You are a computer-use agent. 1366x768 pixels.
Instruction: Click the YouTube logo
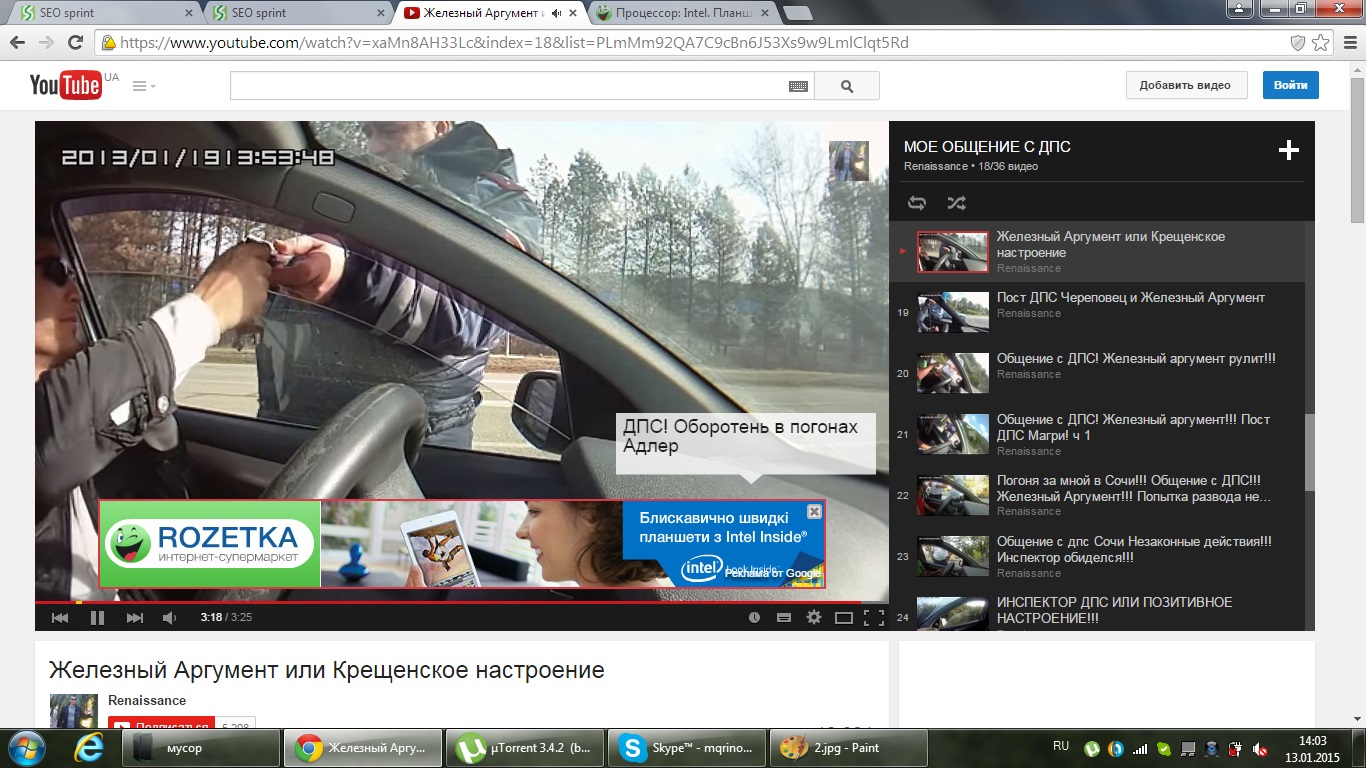click(x=65, y=85)
